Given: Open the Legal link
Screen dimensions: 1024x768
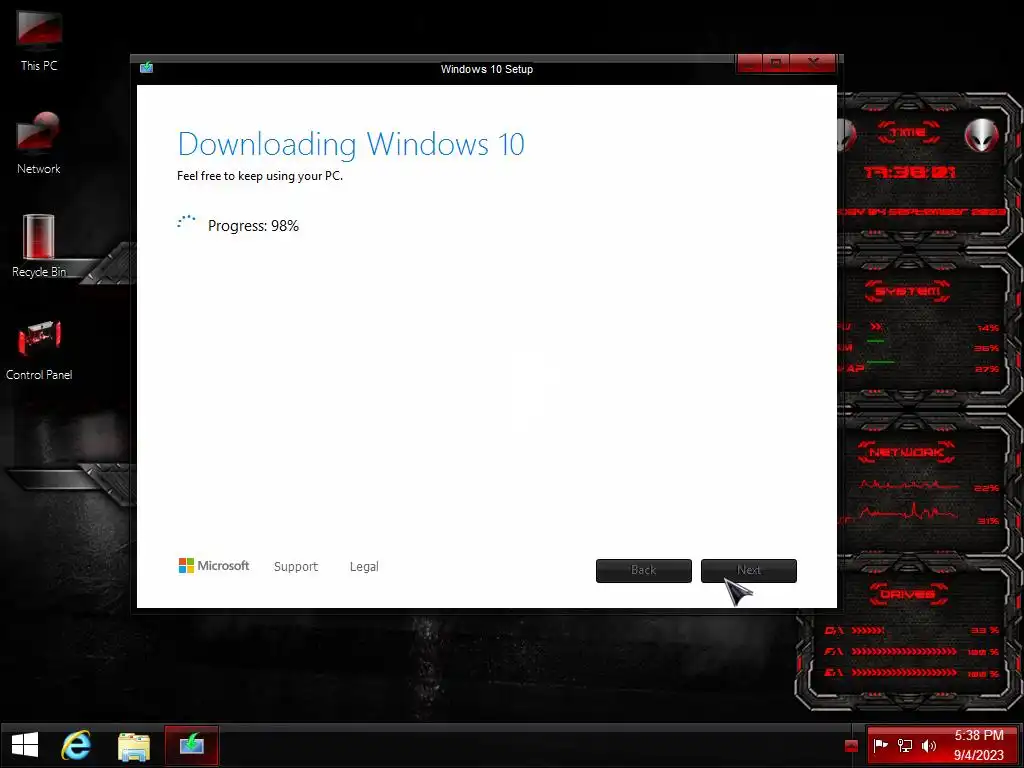Looking at the screenshot, I should [364, 567].
